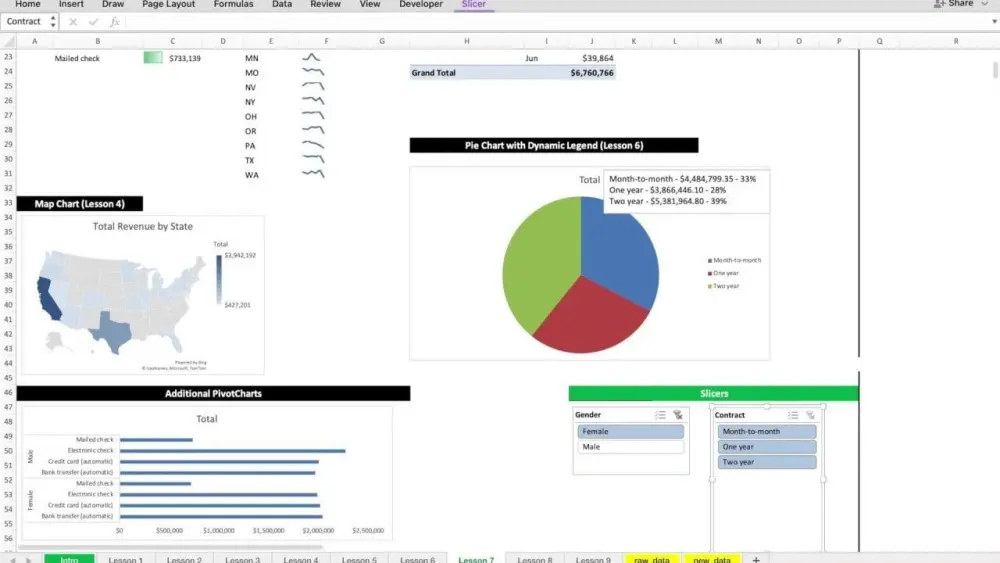
Task: Go to previous sheet tab arrow
Action: 12,560
